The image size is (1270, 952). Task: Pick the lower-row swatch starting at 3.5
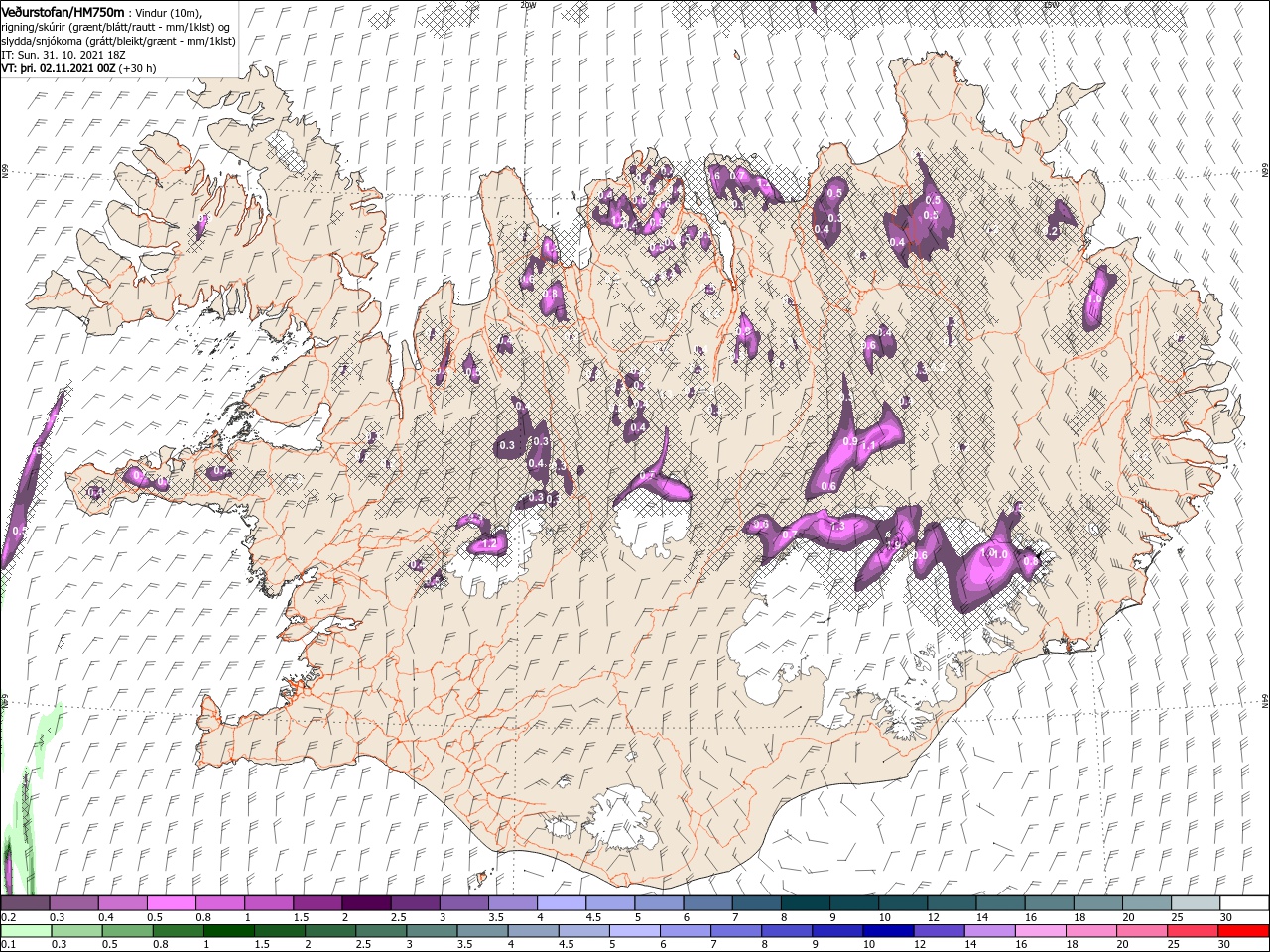[x=481, y=931]
